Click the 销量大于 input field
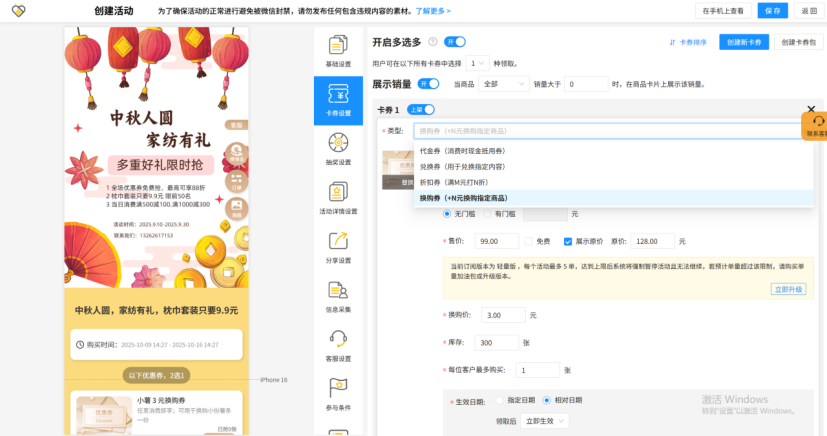This screenshot has width=827, height=436. click(x=586, y=84)
